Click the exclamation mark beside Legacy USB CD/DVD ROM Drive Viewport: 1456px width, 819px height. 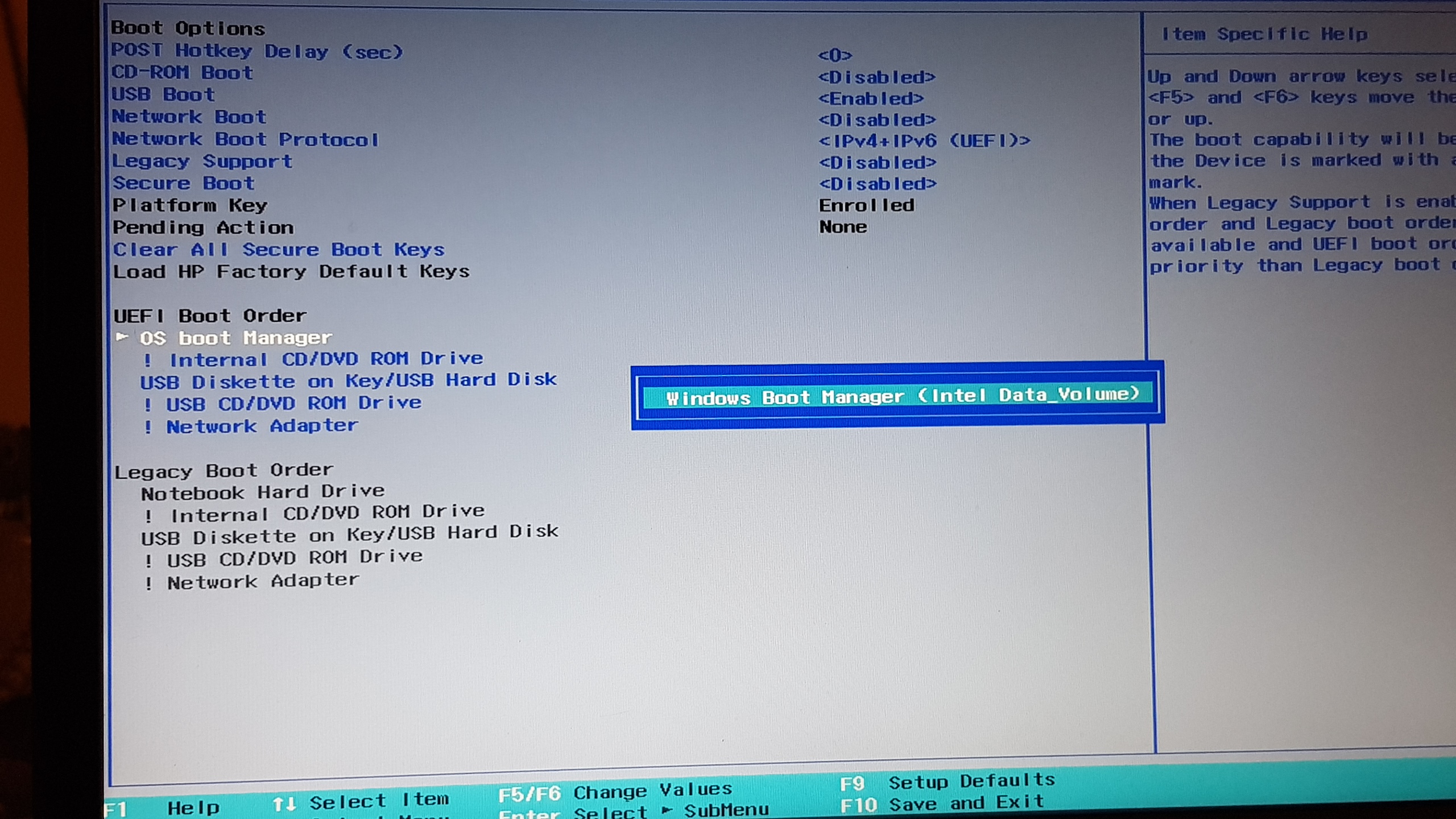point(148,561)
